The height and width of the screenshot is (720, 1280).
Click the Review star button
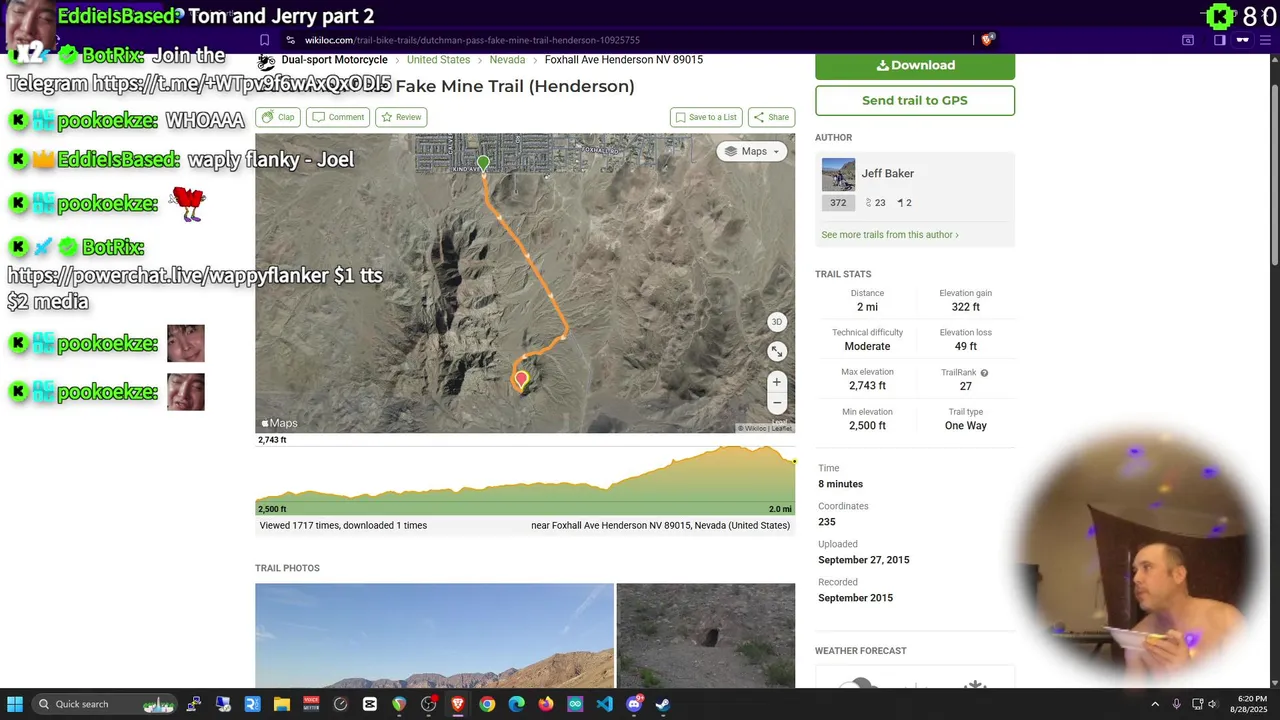[402, 117]
